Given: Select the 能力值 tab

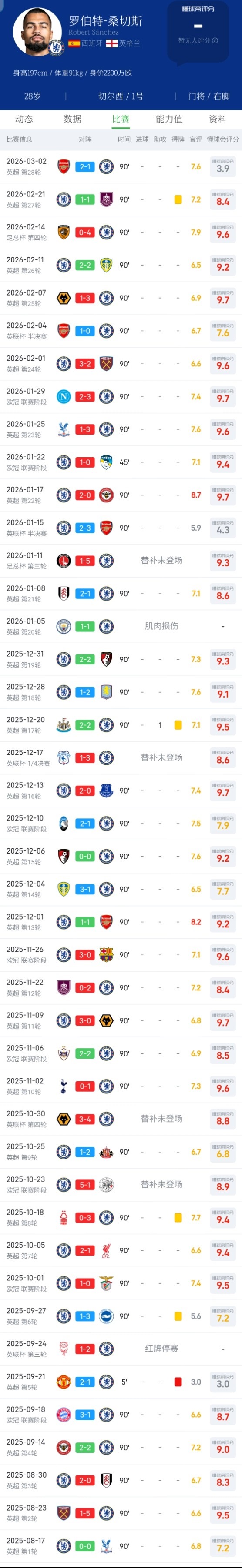Looking at the screenshot, I should [169, 119].
